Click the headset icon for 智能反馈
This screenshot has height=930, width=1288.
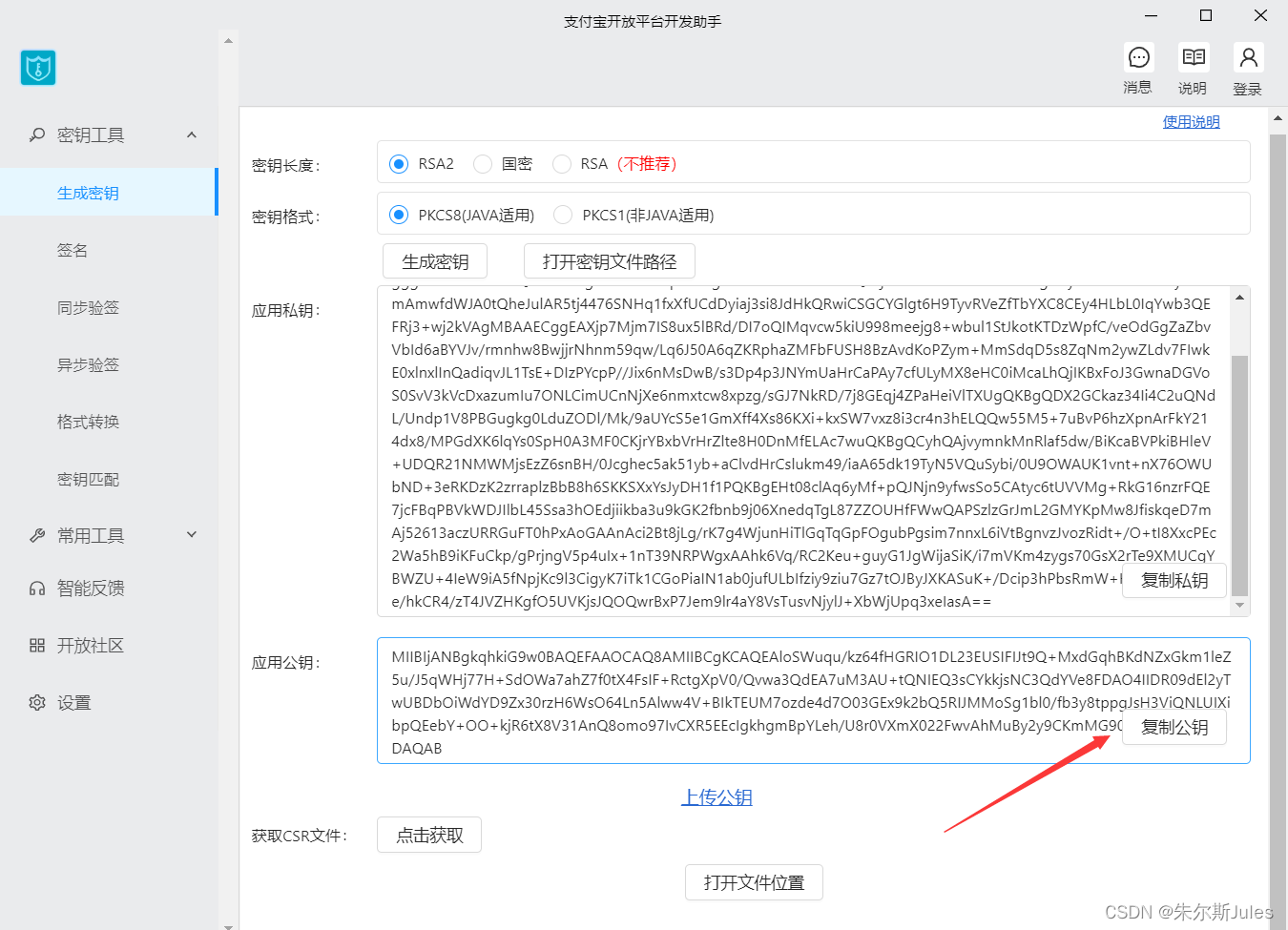(37, 589)
